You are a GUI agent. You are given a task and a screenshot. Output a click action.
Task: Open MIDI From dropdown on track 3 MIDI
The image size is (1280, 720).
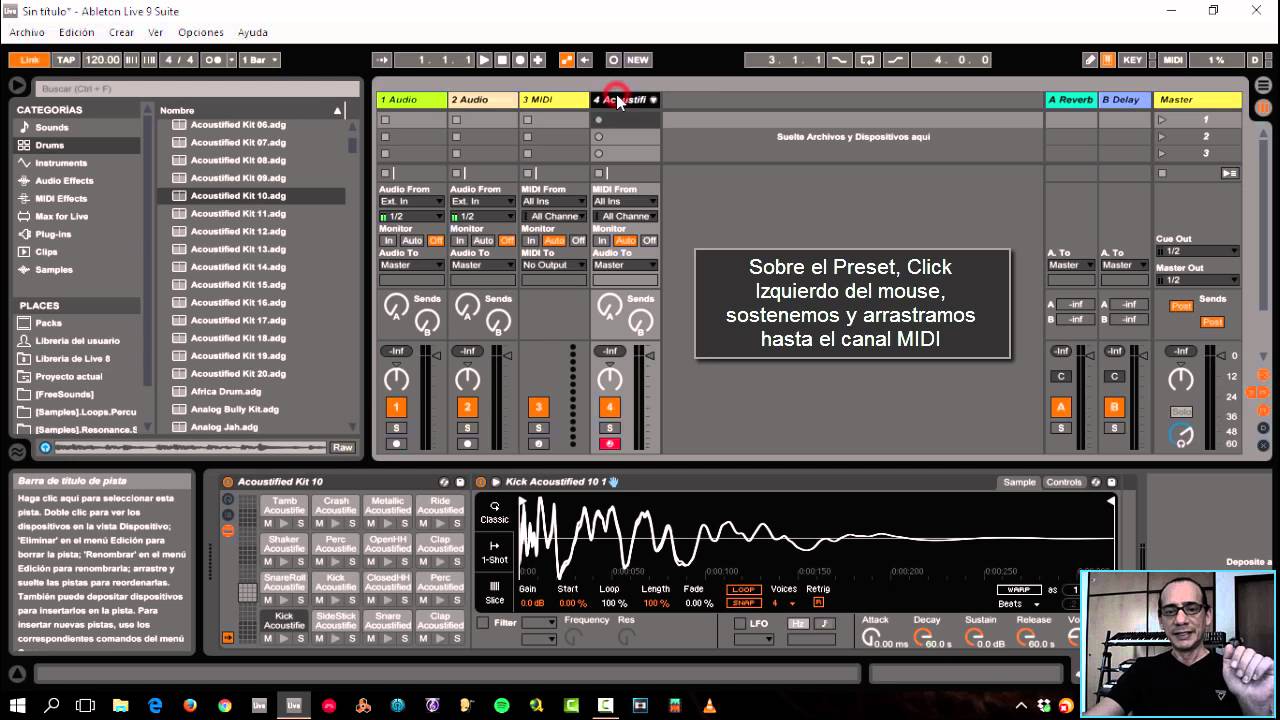tap(554, 201)
